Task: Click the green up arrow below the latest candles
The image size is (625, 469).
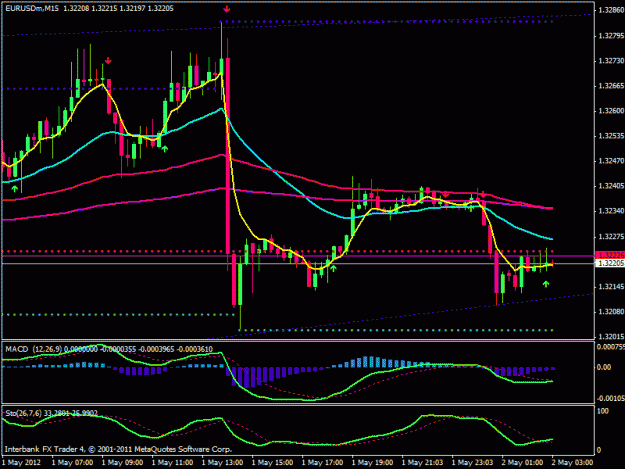Action: pos(546,284)
